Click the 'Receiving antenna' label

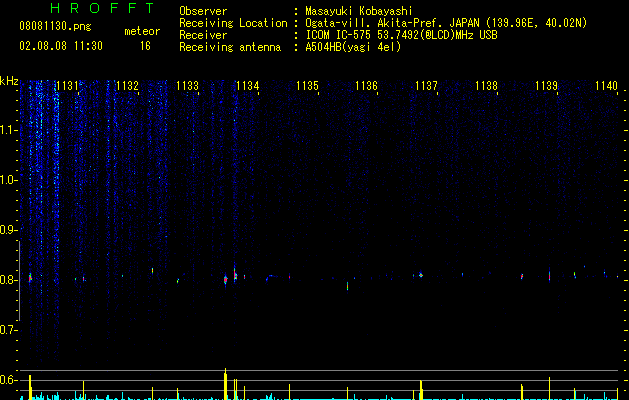[x=230, y=47]
